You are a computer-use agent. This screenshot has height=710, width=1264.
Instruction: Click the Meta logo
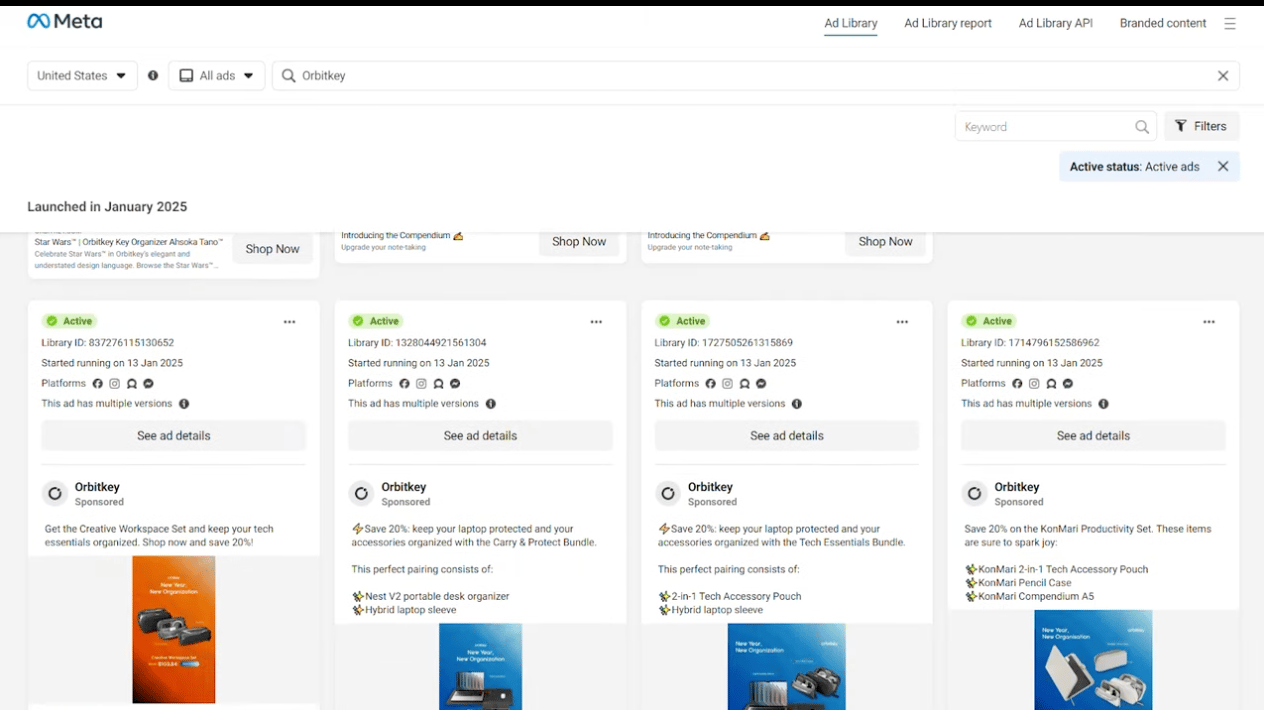64,21
